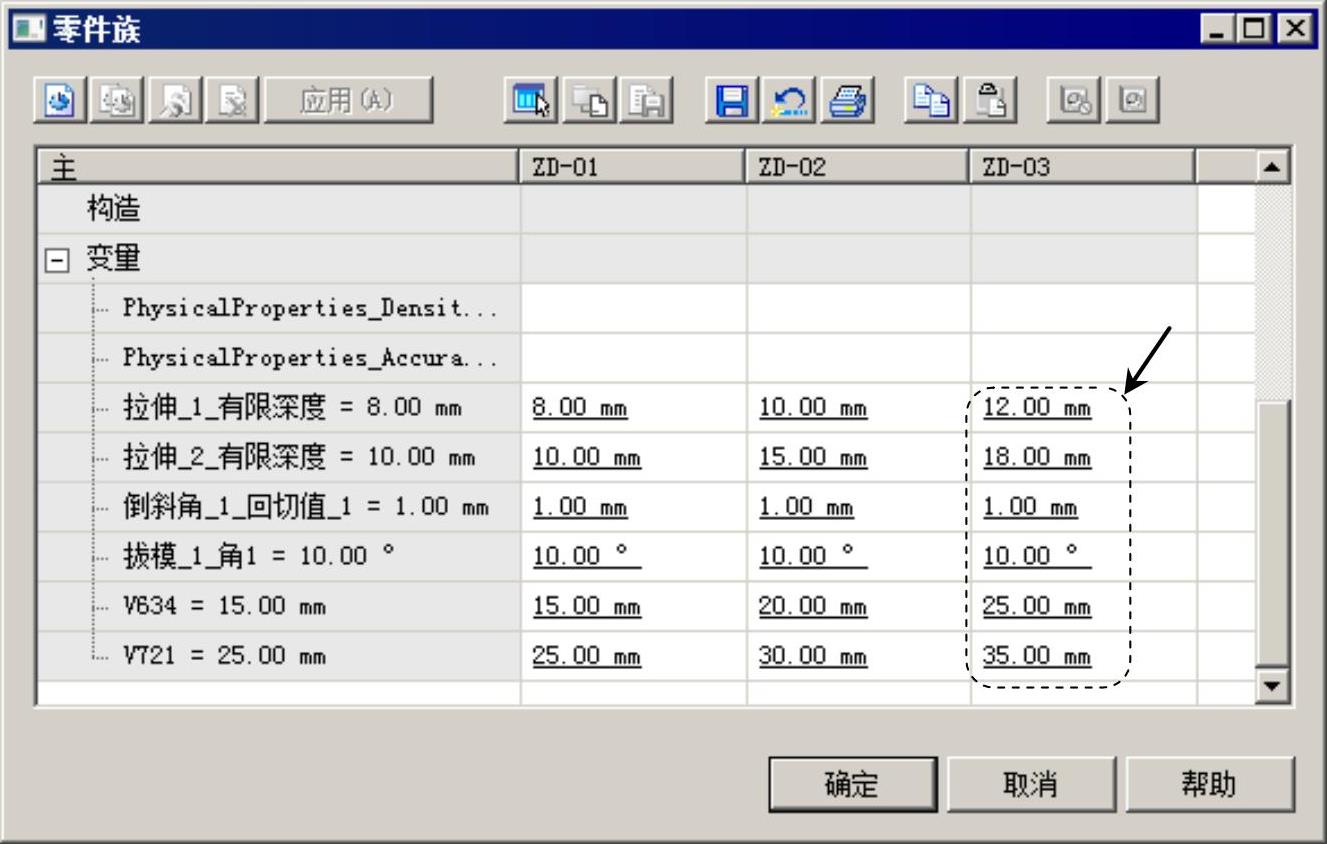
Task: Click ZD-02 value 15.00 mm for 拉伸_2
Action: point(813,458)
